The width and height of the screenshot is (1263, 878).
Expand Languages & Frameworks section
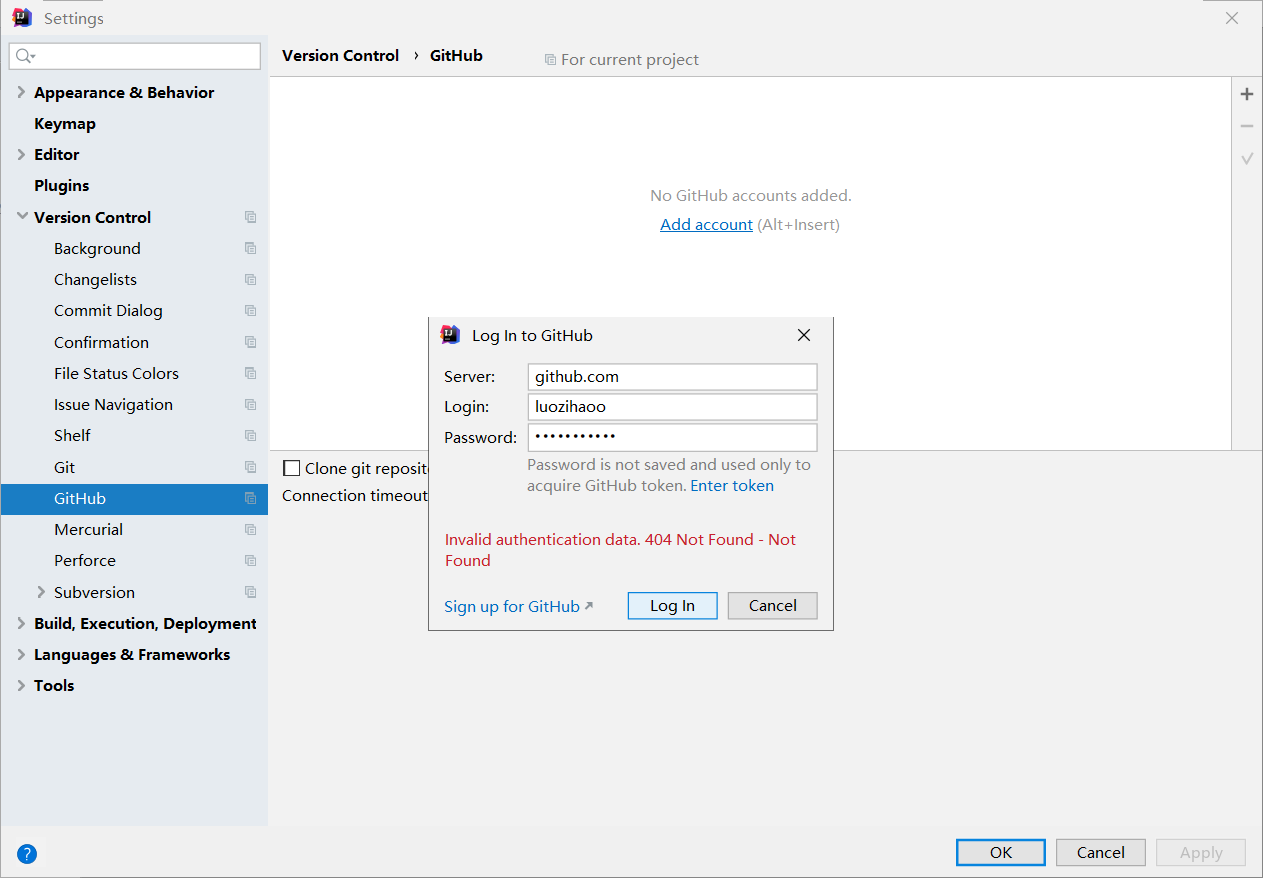[x=21, y=654]
